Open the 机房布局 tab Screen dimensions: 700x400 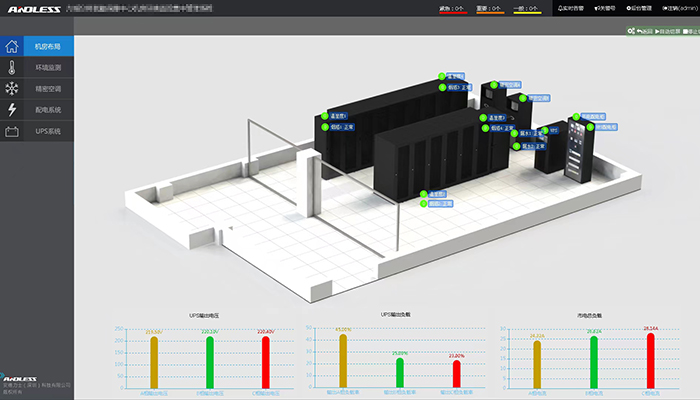(x=48, y=47)
